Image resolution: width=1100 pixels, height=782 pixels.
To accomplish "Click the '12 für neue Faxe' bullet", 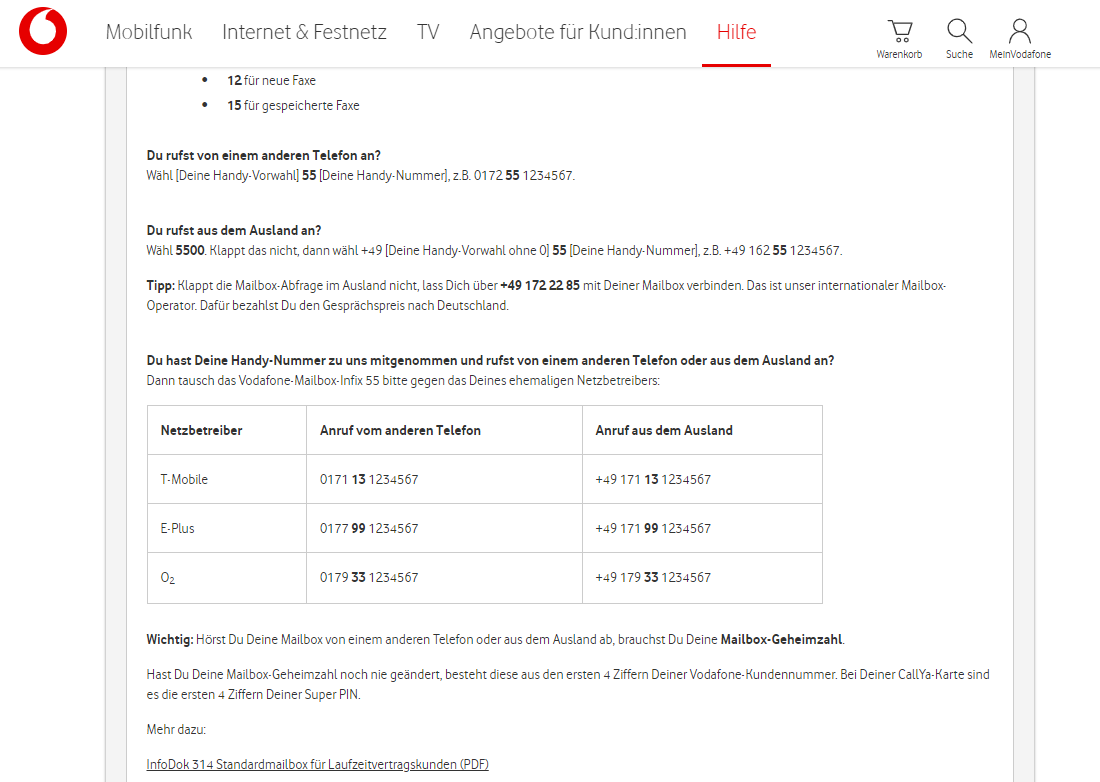I will click(271, 81).
